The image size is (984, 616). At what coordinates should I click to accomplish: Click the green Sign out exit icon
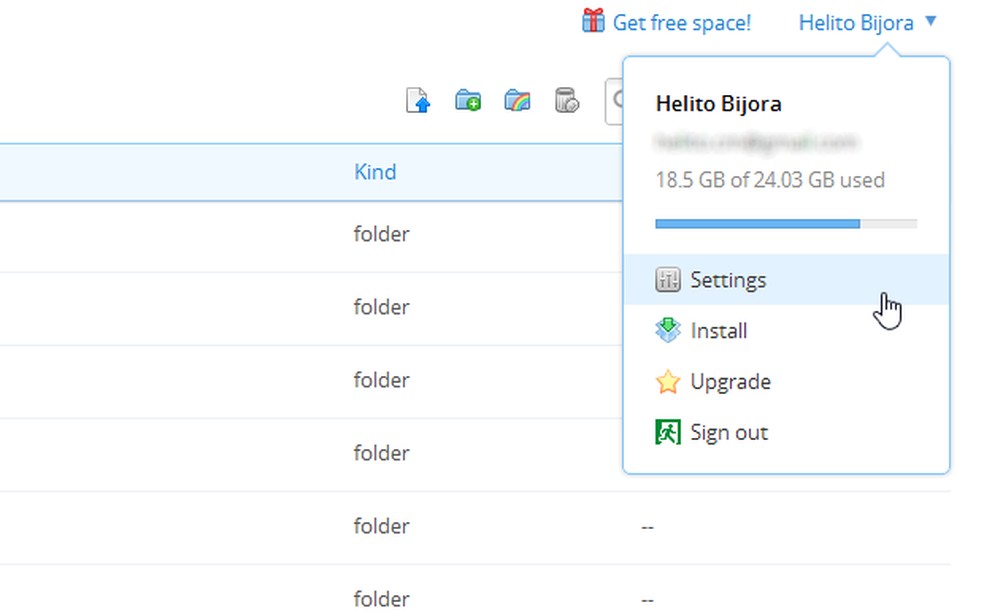point(666,432)
